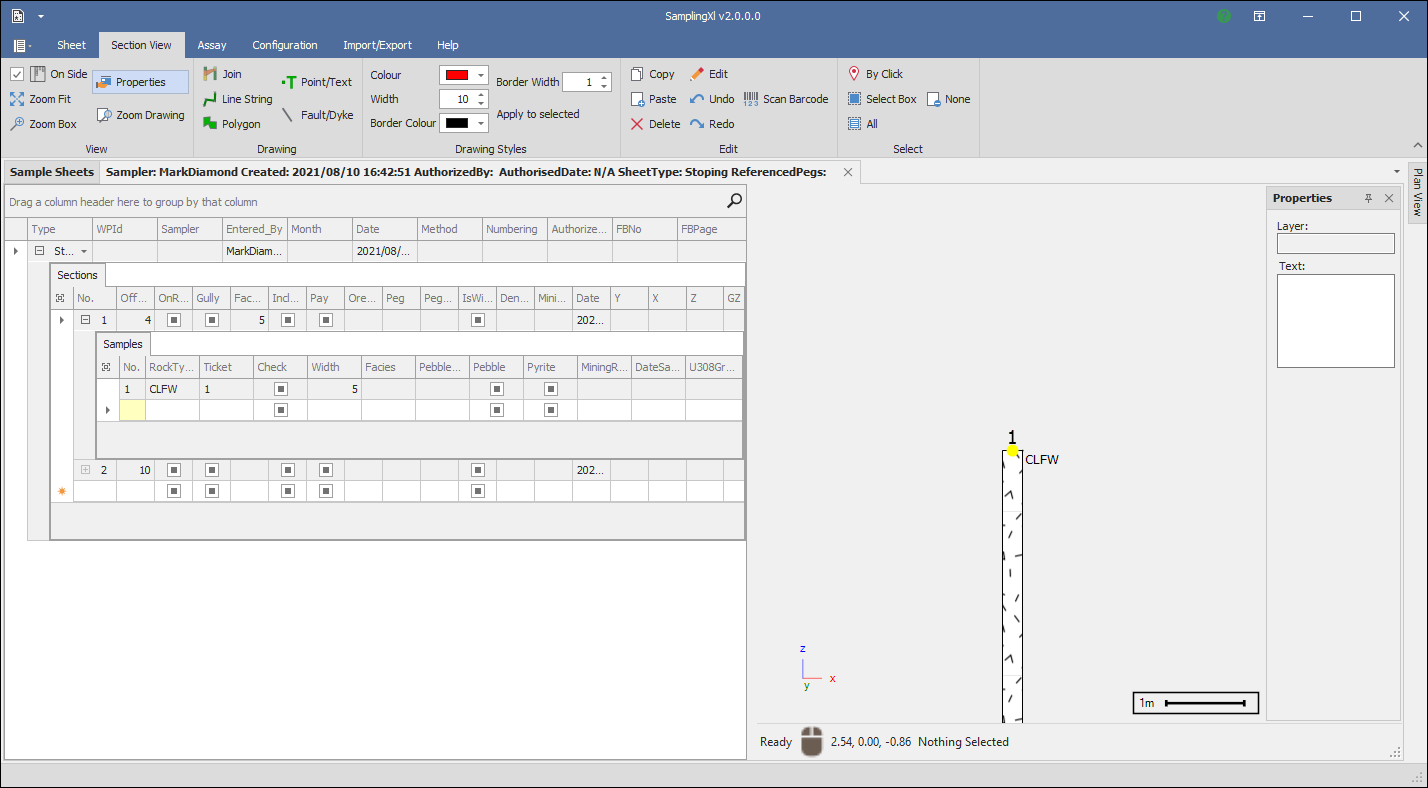
Task: Click Apply to selected button
Action: pyautogui.click(x=538, y=114)
